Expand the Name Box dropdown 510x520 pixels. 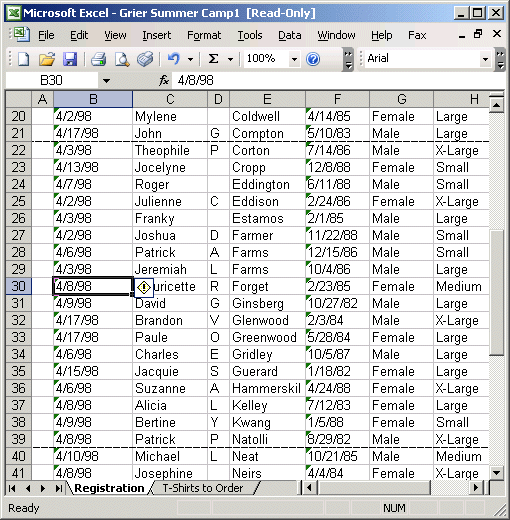click(x=106, y=81)
